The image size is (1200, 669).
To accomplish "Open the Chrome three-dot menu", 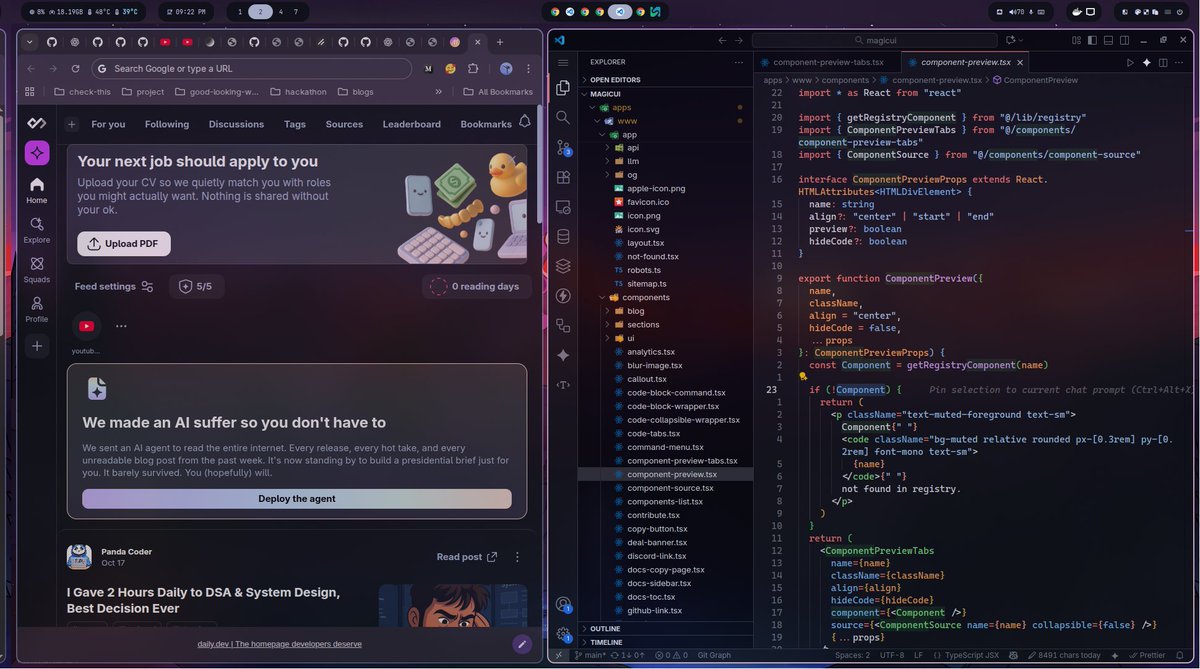I will pyautogui.click(x=527, y=68).
